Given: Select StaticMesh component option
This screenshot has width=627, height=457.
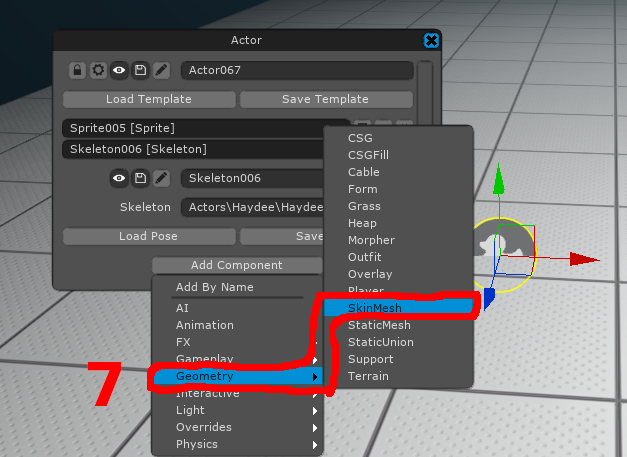Looking at the screenshot, I should click(398, 325).
